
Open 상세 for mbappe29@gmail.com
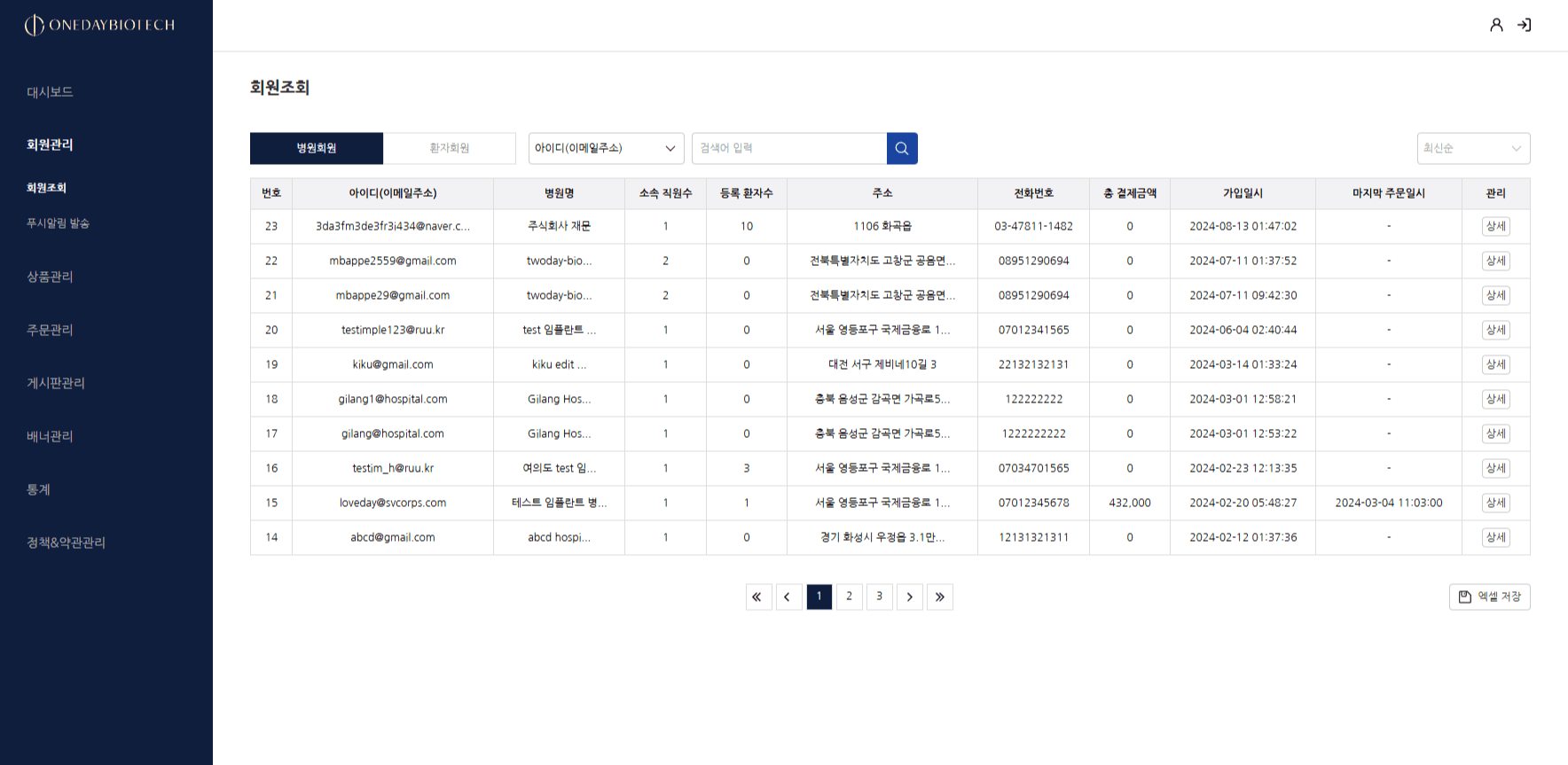click(1496, 295)
